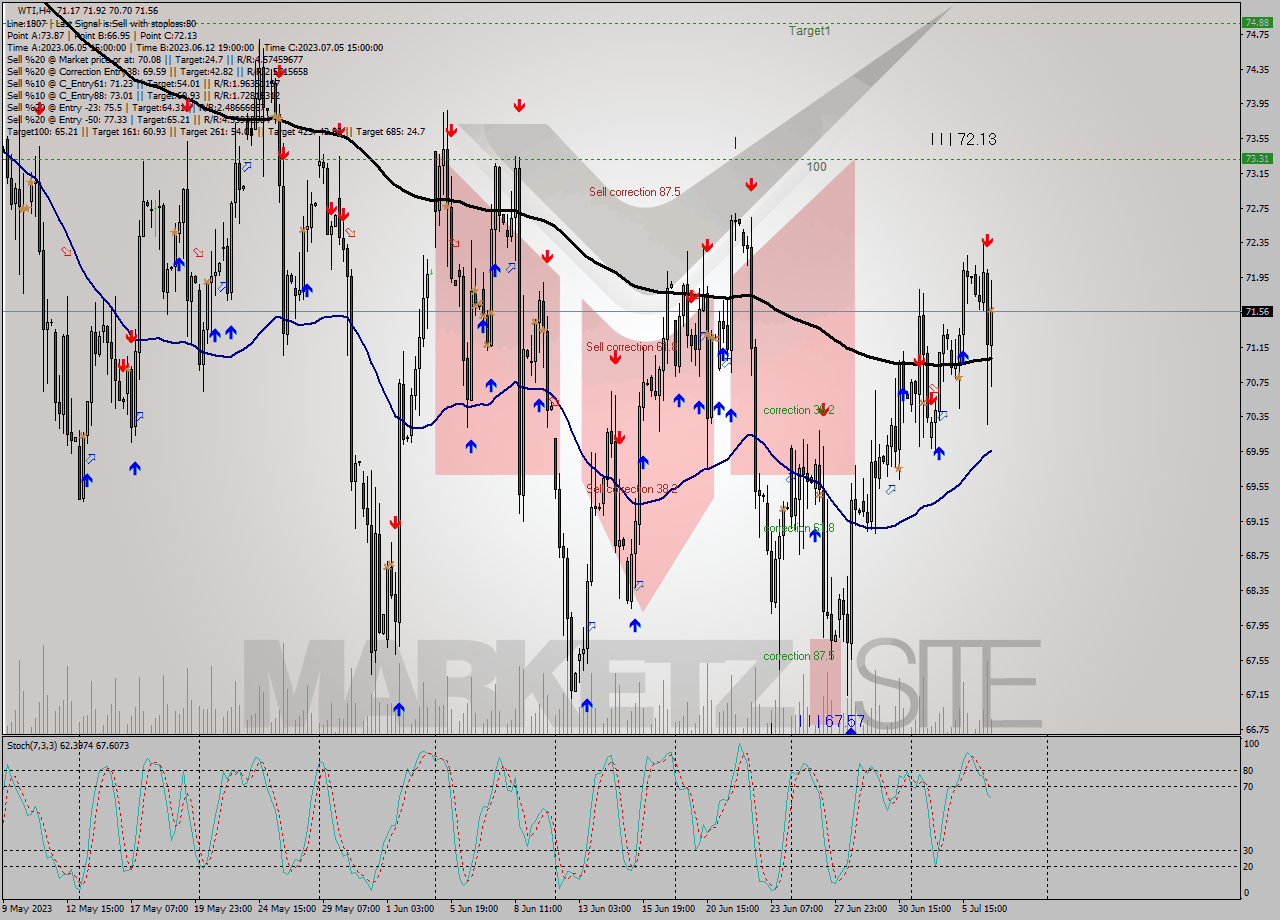Click the 'Sell %20 @ Market price' line

157,59
